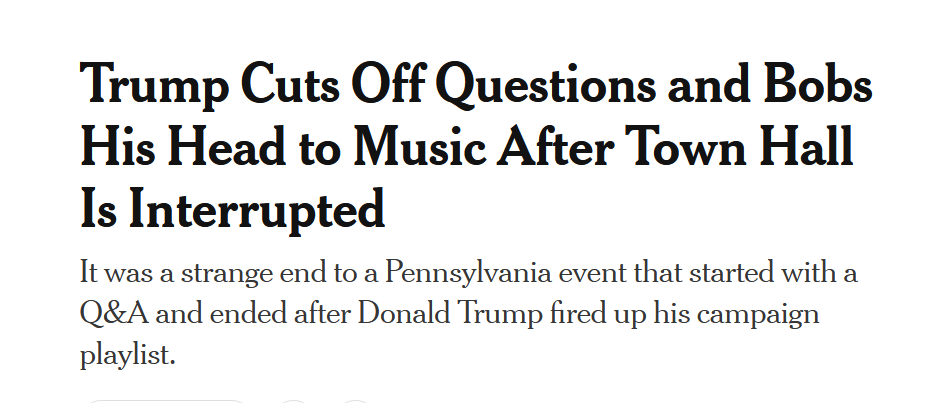Click 'Donald Trump' in the summary text
The height and width of the screenshot is (403, 925).
[x=450, y=314]
